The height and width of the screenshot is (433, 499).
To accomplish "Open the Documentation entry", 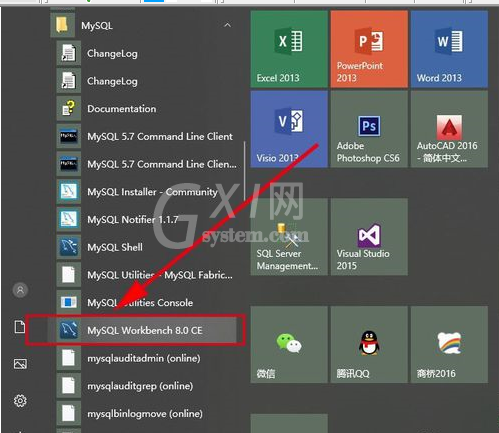I will (122, 109).
